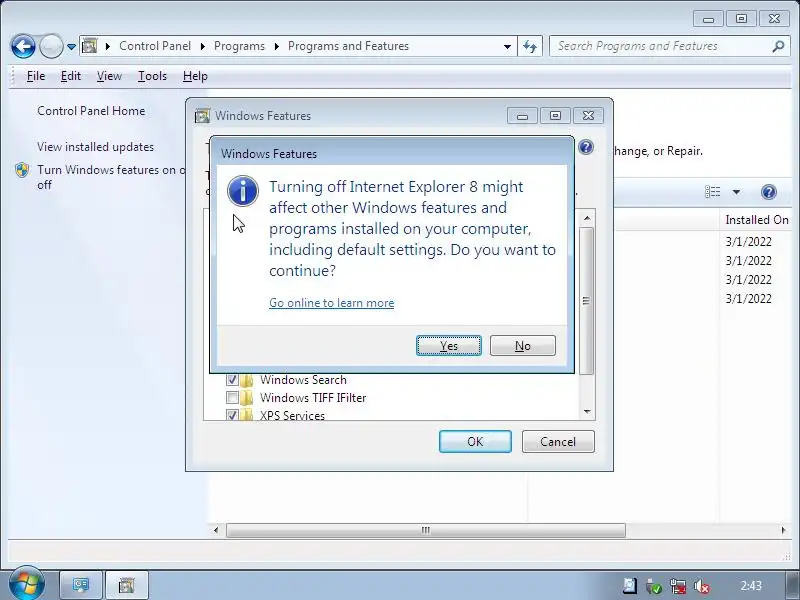This screenshot has height=600, width=800.
Task: Open the recent pages dropdown arrow
Action: 71,47
